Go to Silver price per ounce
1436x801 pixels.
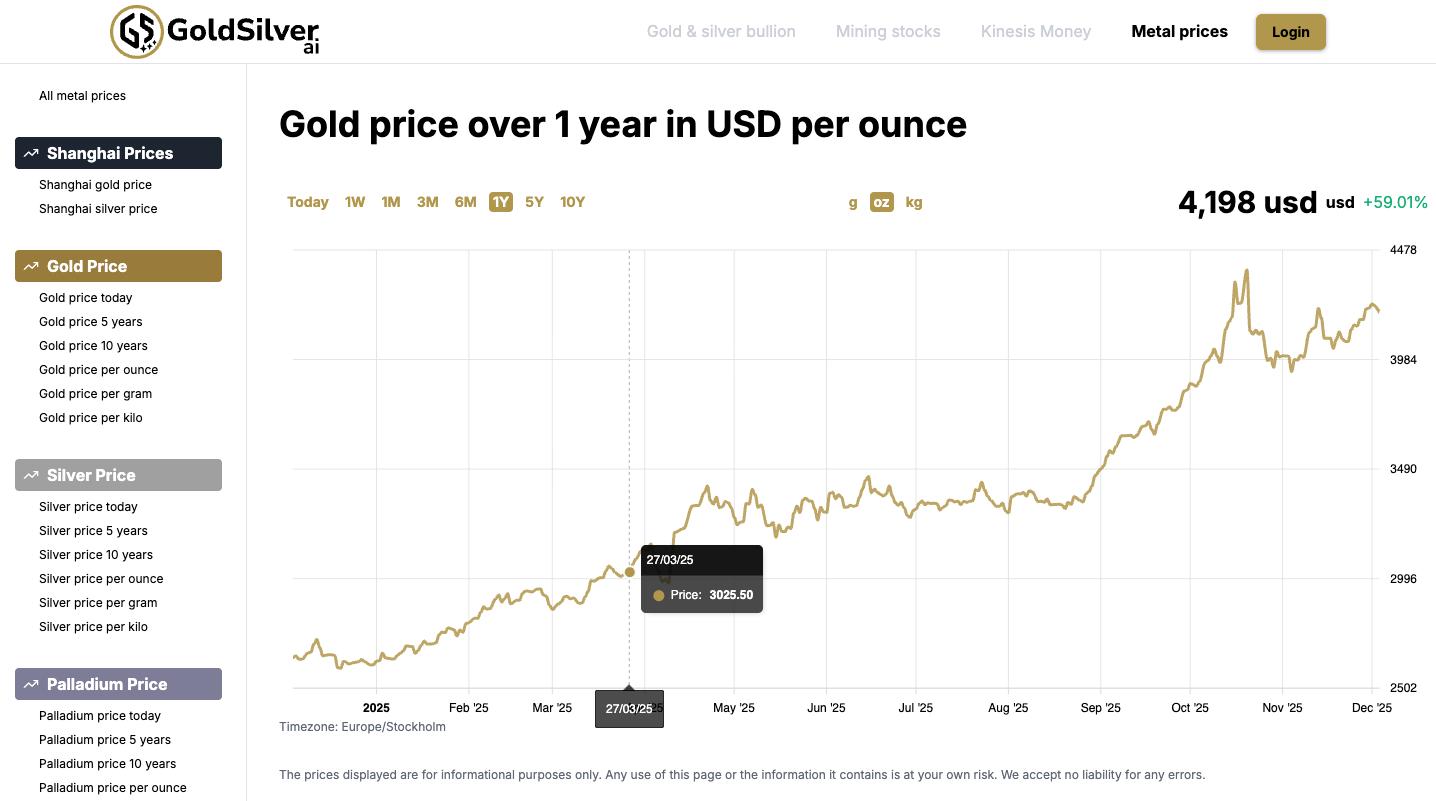(x=101, y=579)
